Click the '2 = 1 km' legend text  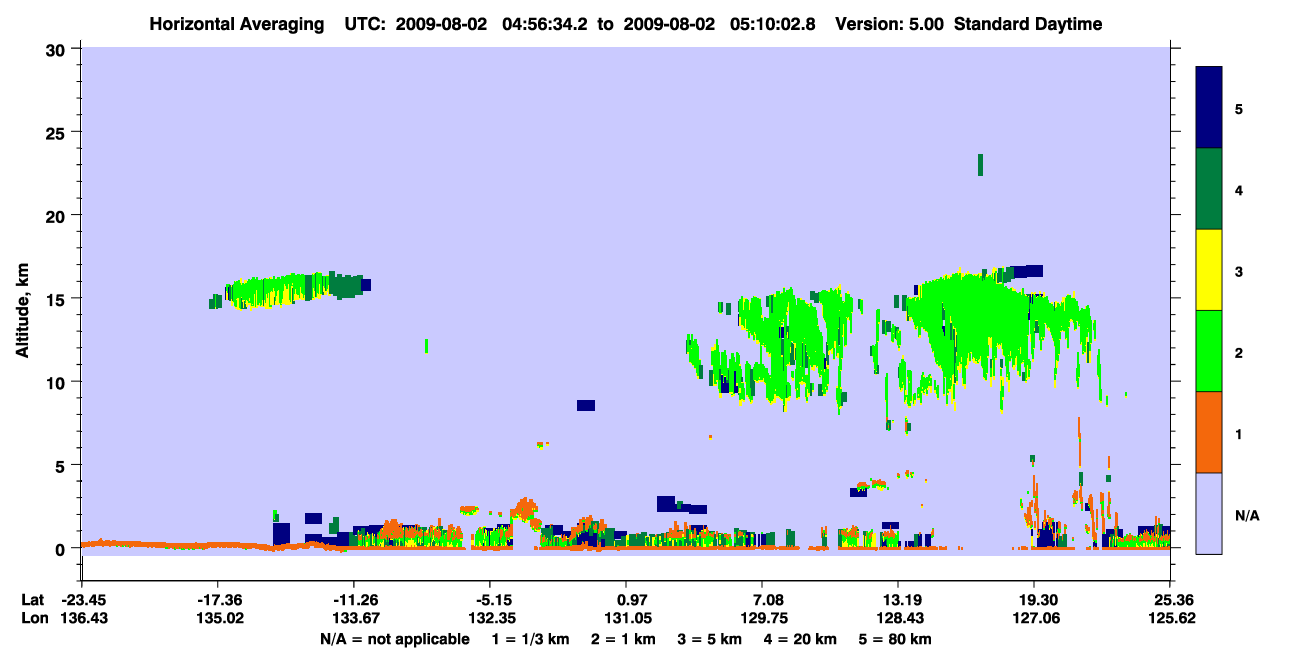pyautogui.click(x=625, y=639)
